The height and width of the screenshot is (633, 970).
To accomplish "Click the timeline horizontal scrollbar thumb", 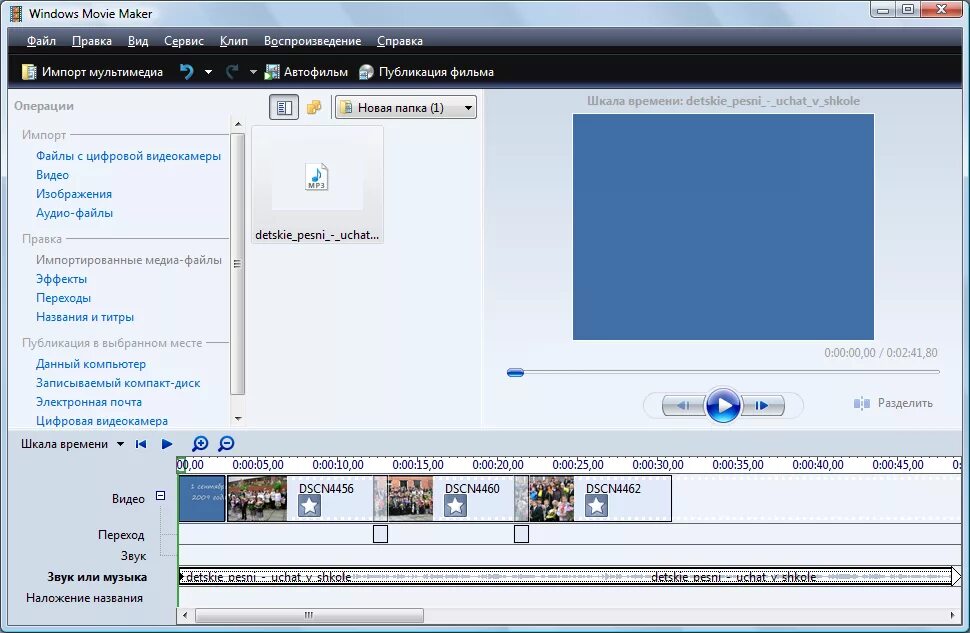I will [x=309, y=616].
